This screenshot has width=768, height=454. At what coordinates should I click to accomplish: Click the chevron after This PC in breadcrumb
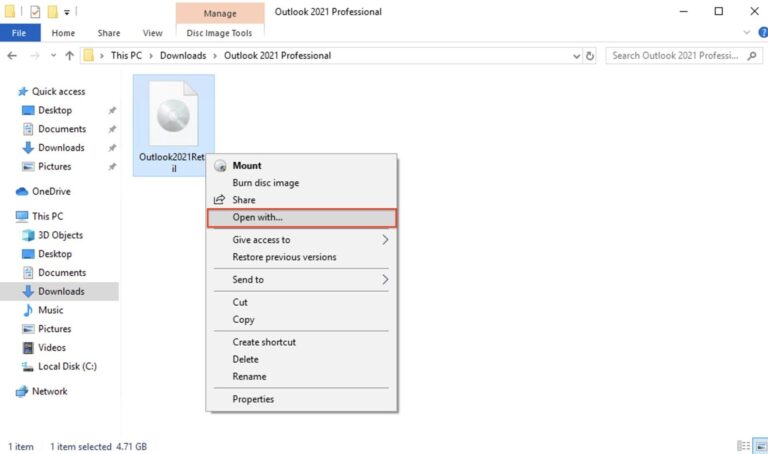click(x=151, y=56)
